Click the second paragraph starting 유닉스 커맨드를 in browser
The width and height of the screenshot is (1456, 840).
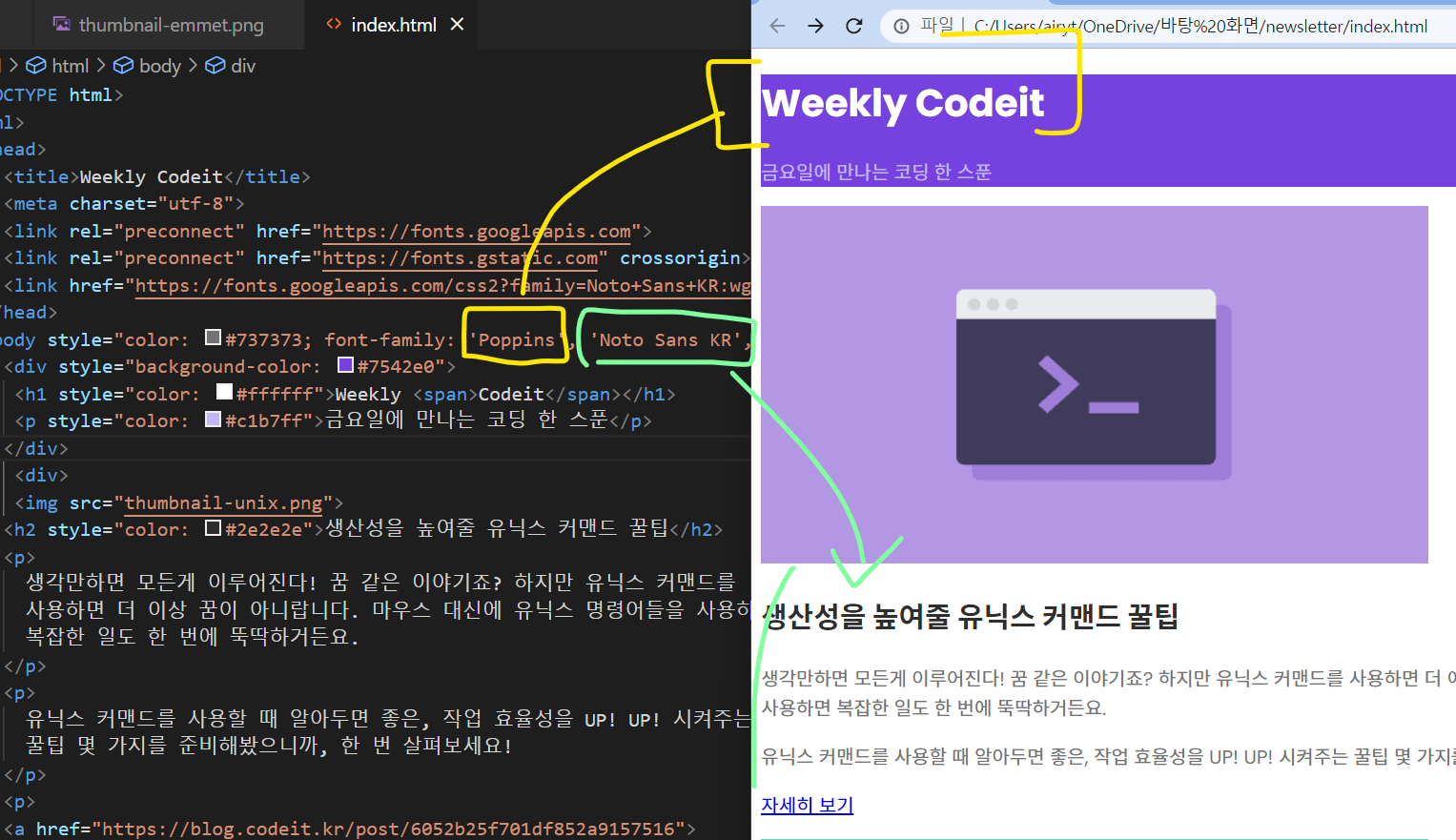coord(1108,757)
